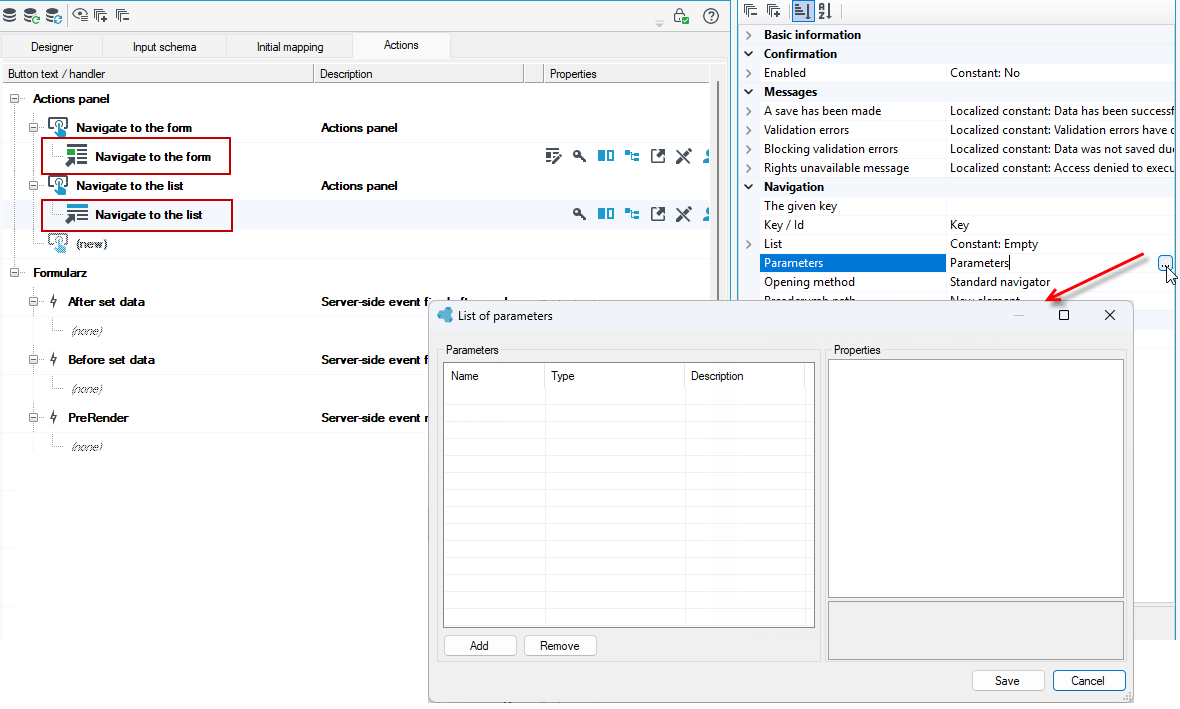Screen dimensions: 1180x709
Task: Click the open-external icon on Navigate to the form row
Action: tap(658, 156)
